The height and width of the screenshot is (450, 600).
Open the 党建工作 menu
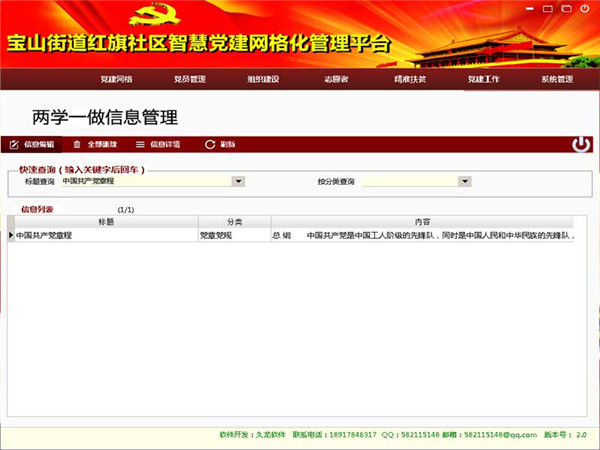pos(483,79)
